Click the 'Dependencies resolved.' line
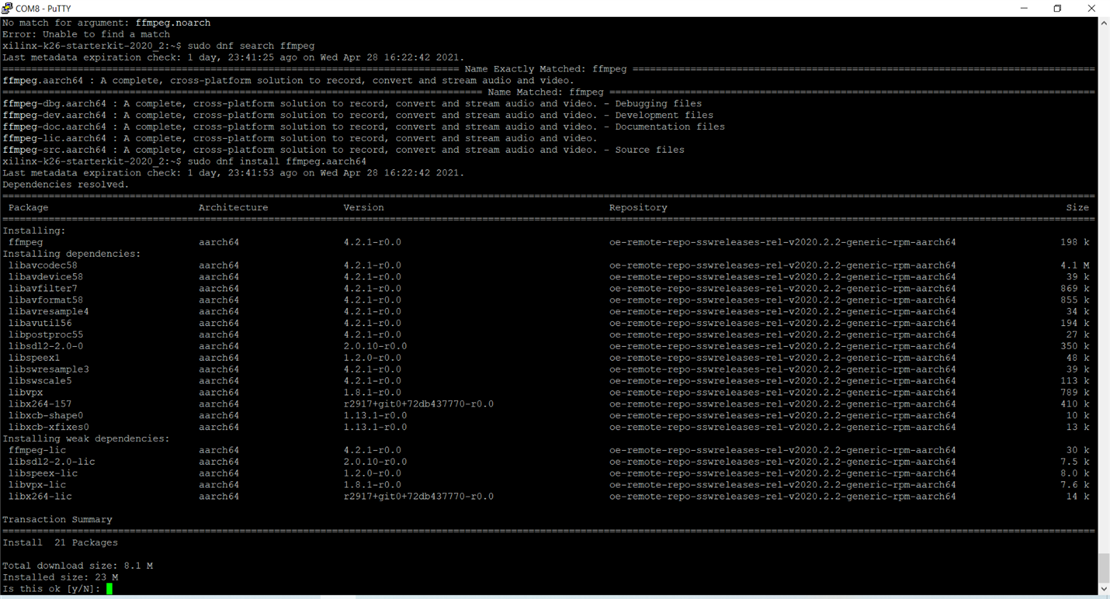Viewport: 1110px width, 599px height. pos(66,185)
